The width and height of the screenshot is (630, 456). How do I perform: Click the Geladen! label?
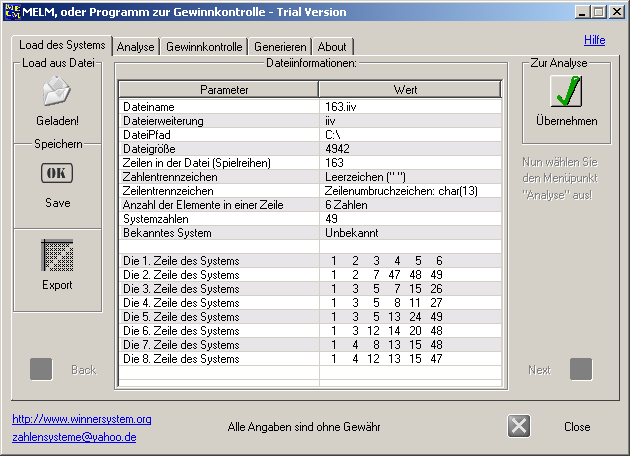(57, 121)
